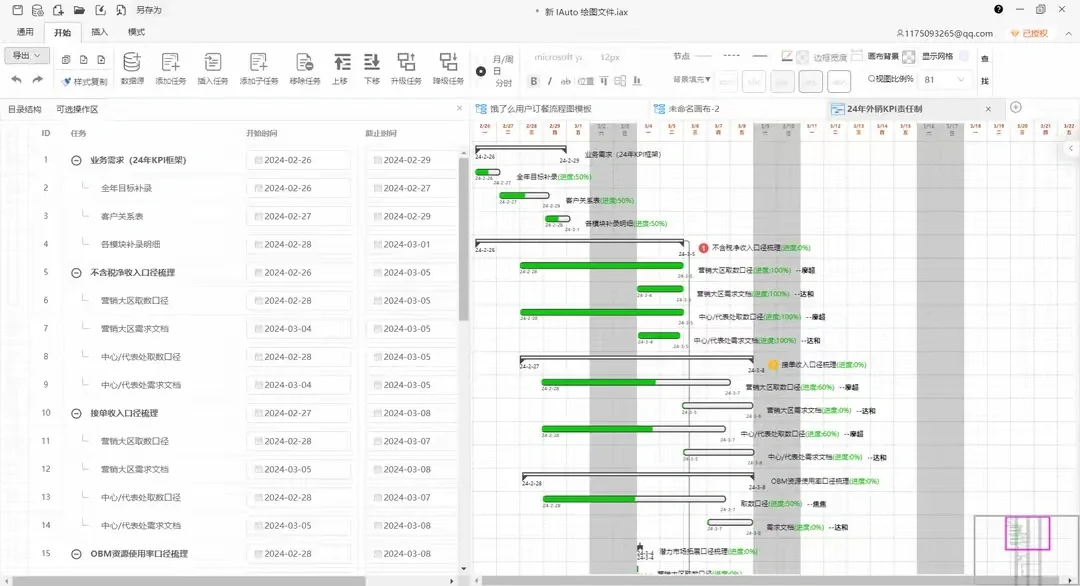This screenshot has width=1080, height=586.
Task: Open the 画布背景 canvas background swatch
Action: point(908,56)
